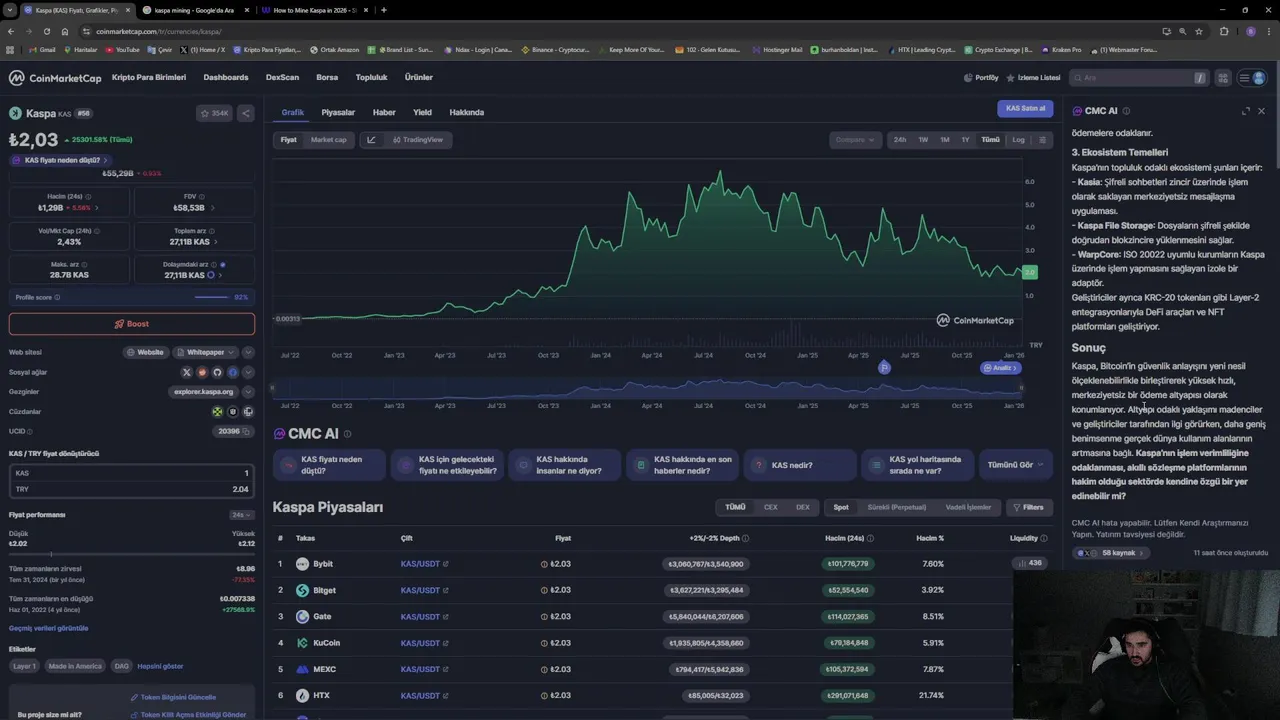Select Market cap chart mode
The width and height of the screenshot is (1280, 720).
(329, 140)
